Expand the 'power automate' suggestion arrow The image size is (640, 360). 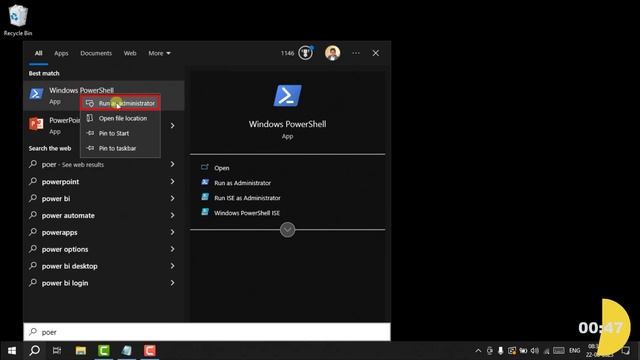point(172,216)
